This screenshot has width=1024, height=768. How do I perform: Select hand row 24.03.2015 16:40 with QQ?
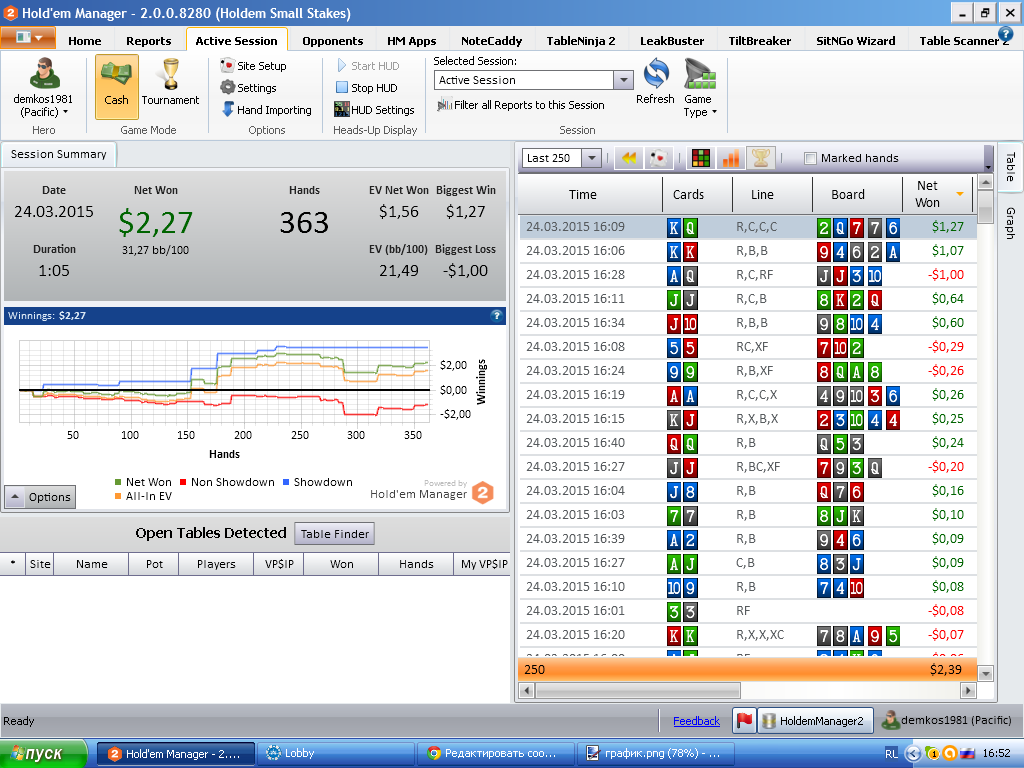748,443
